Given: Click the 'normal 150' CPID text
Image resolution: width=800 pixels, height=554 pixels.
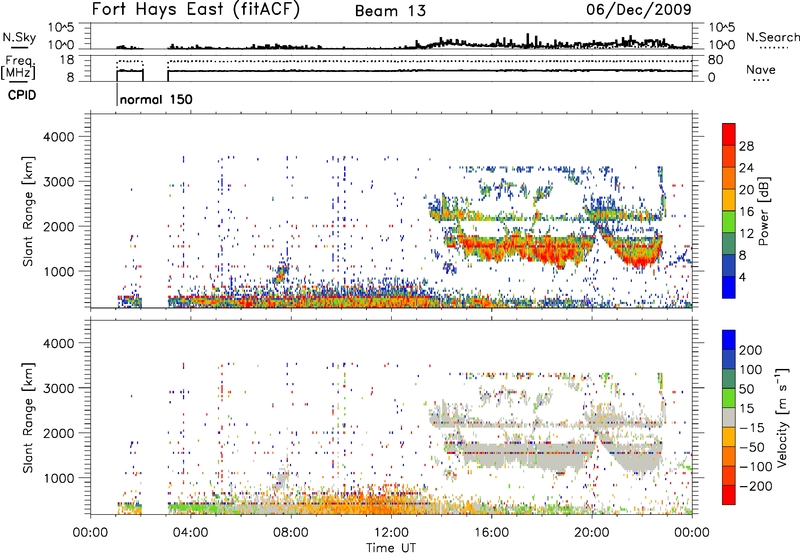Looking at the screenshot, I should pos(156,99).
